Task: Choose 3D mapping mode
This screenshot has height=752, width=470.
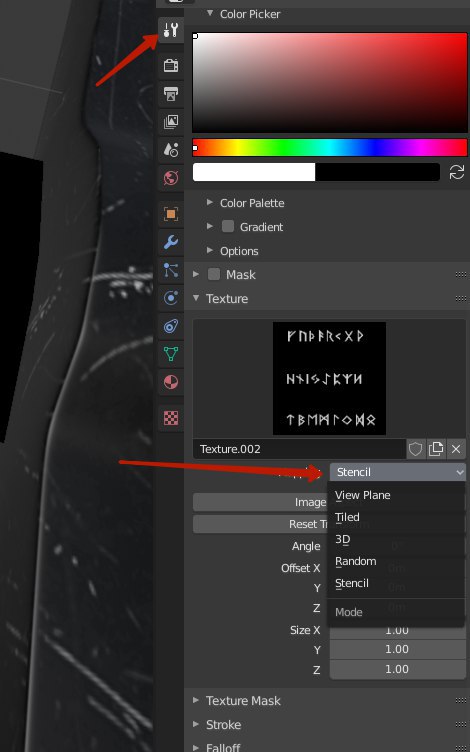Action: [x=396, y=540]
